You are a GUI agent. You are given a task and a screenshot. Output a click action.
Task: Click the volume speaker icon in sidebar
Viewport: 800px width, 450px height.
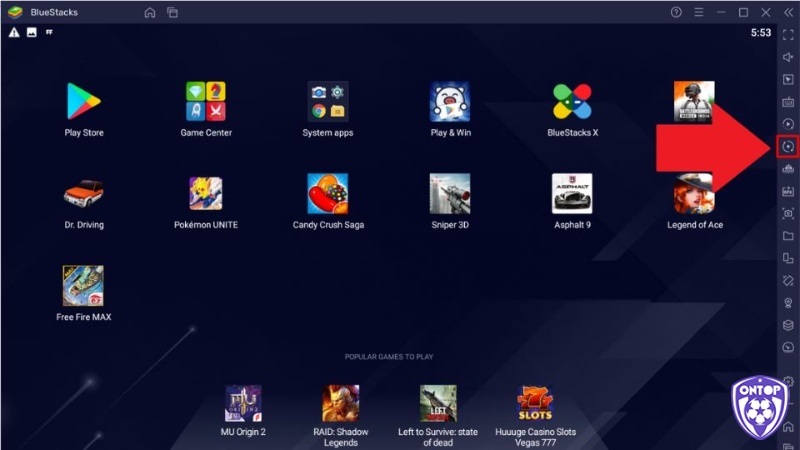click(788, 57)
